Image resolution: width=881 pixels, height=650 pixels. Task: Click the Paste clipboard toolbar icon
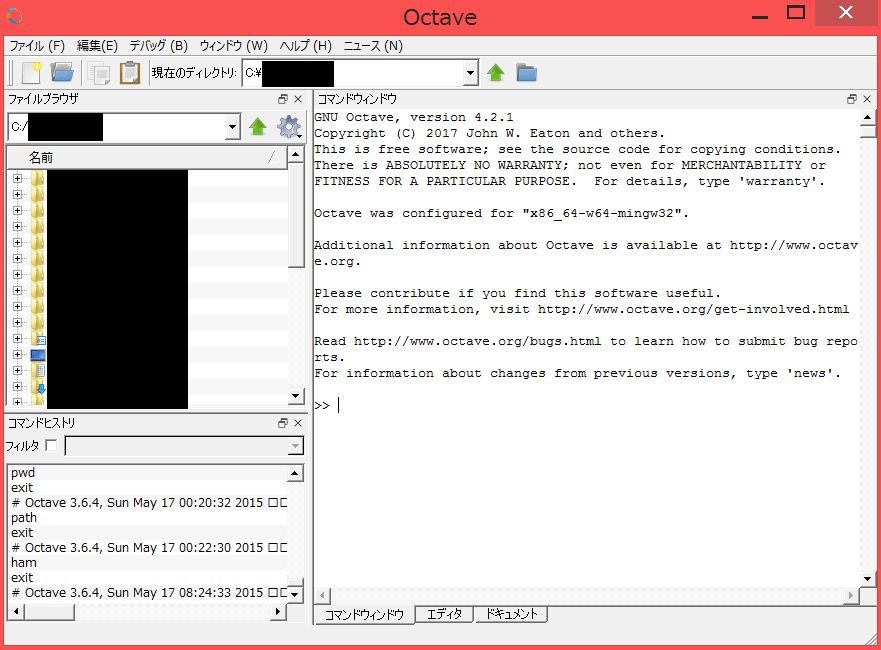130,73
